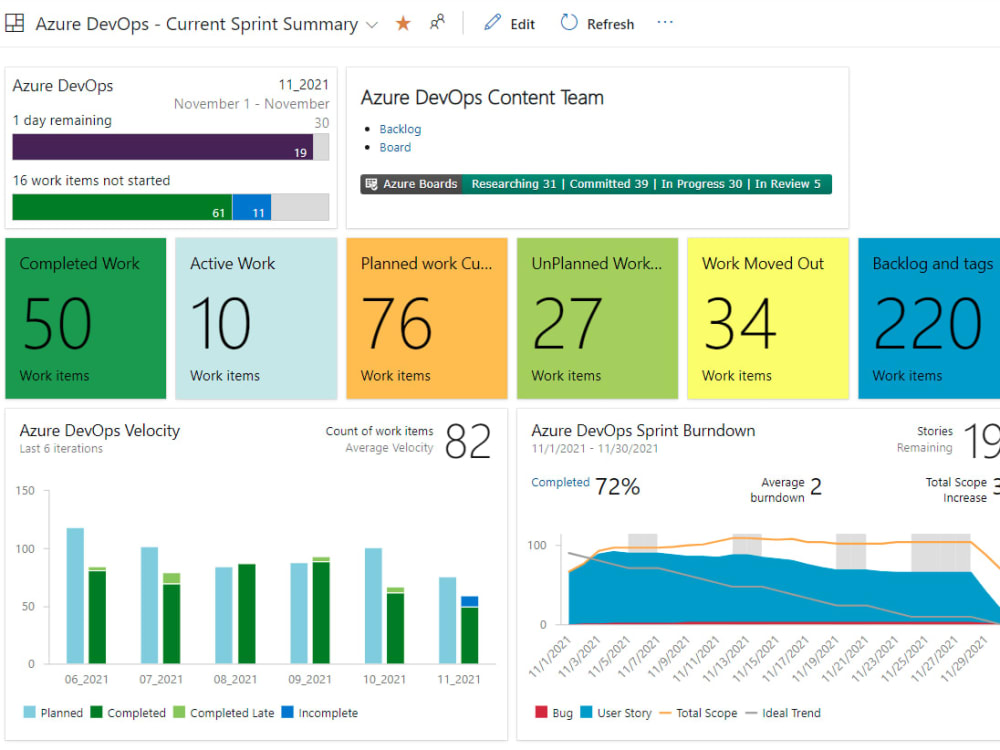The width and height of the screenshot is (1000, 750).
Task: Click the 1 day remaining text
Action: tap(62, 121)
